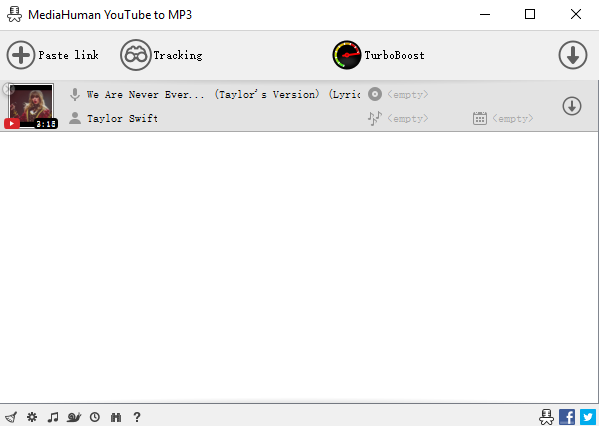Open MediaHuman website icon at bottom right
600x426 pixels.
pyautogui.click(x=546, y=417)
